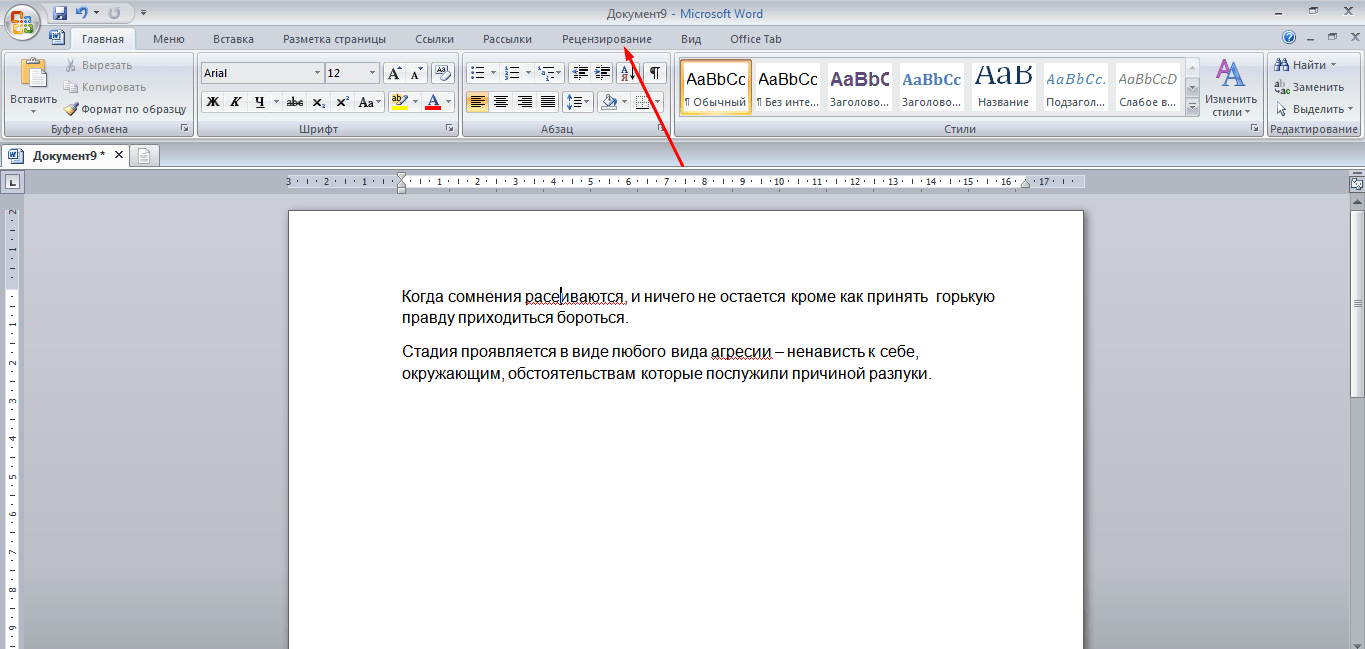Click the Format Painter brush icon
The width and height of the screenshot is (1365, 649).
71,109
